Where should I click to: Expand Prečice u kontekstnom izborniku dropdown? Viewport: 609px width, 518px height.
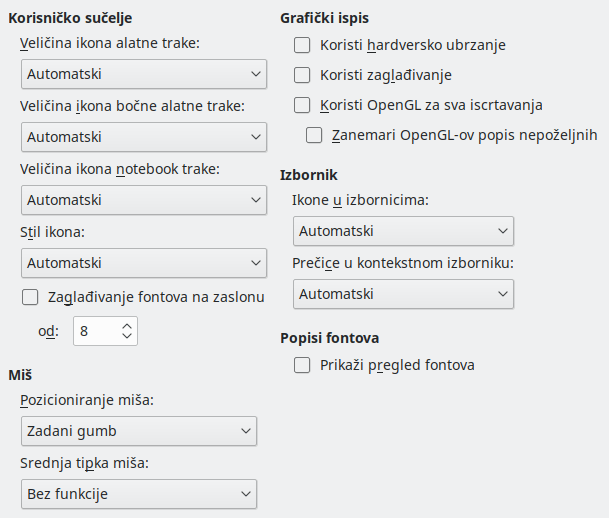403,294
